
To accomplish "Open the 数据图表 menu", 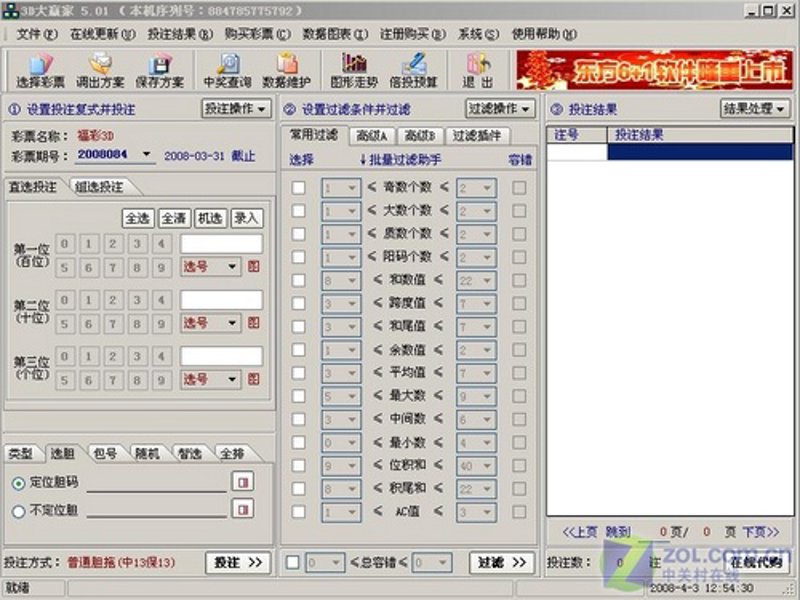I will coord(335,34).
